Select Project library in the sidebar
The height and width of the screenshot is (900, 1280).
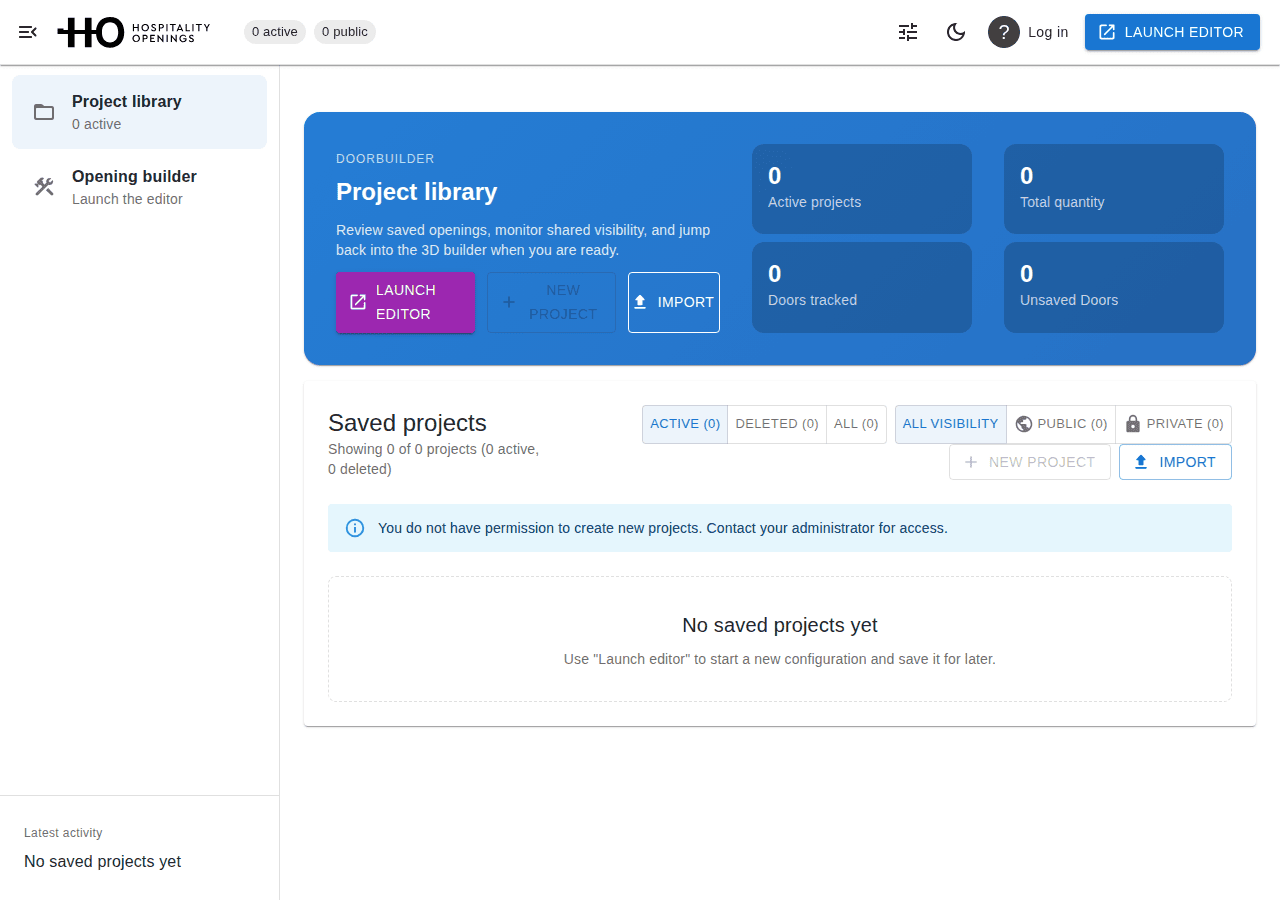point(139,112)
